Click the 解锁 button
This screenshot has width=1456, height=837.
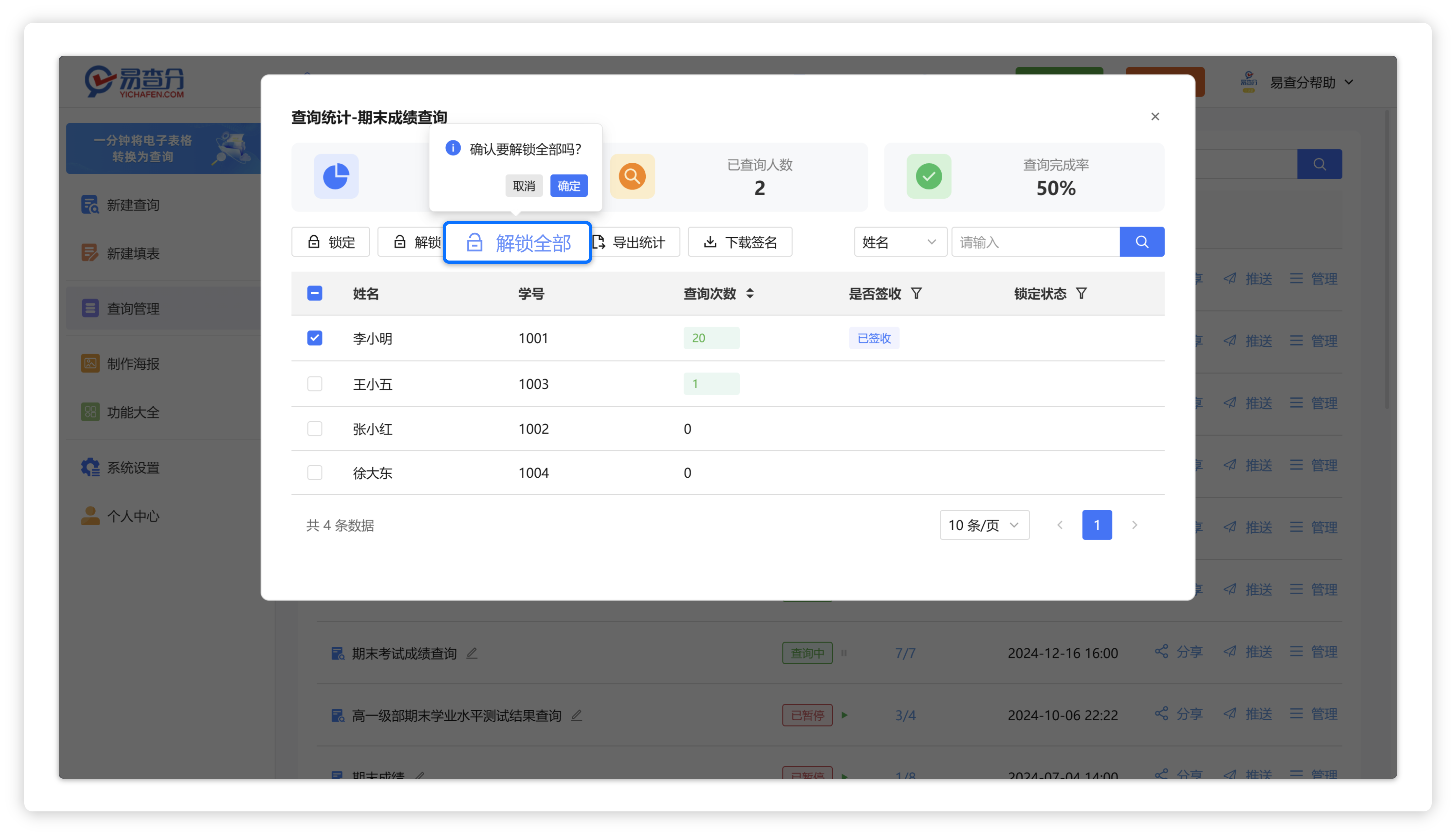point(411,242)
